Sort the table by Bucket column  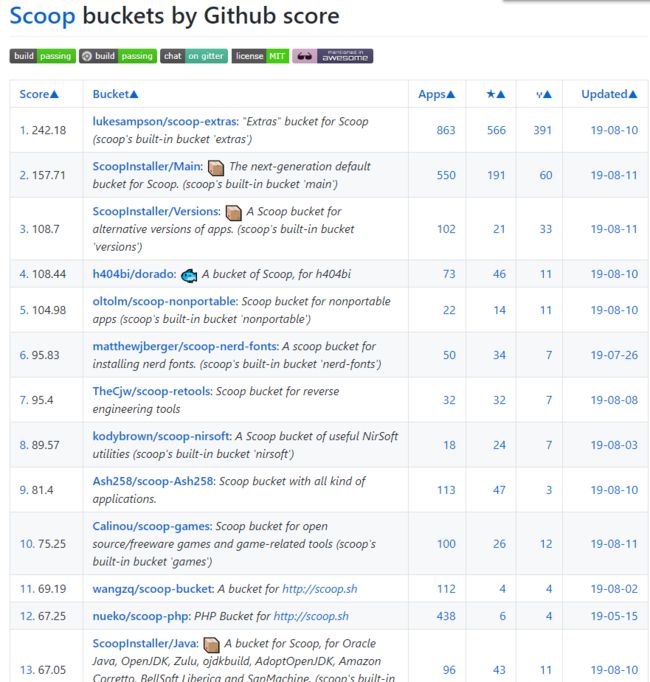[115, 94]
